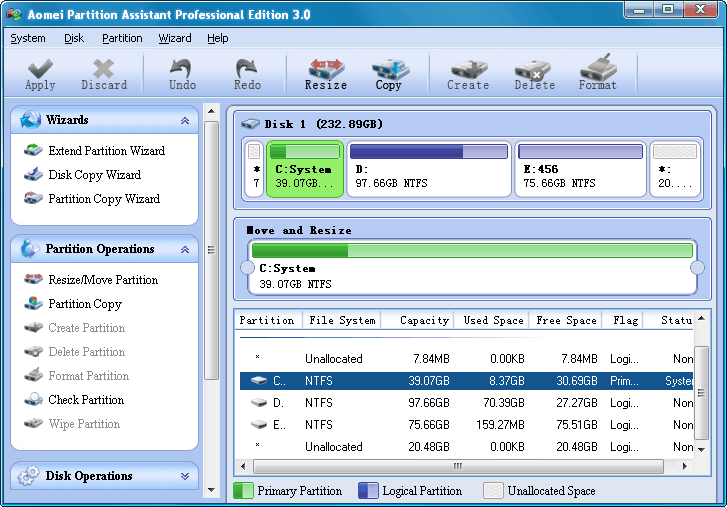727x507 pixels.
Task: Select the 7.84MB Unallocated table row
Action: pos(466,358)
